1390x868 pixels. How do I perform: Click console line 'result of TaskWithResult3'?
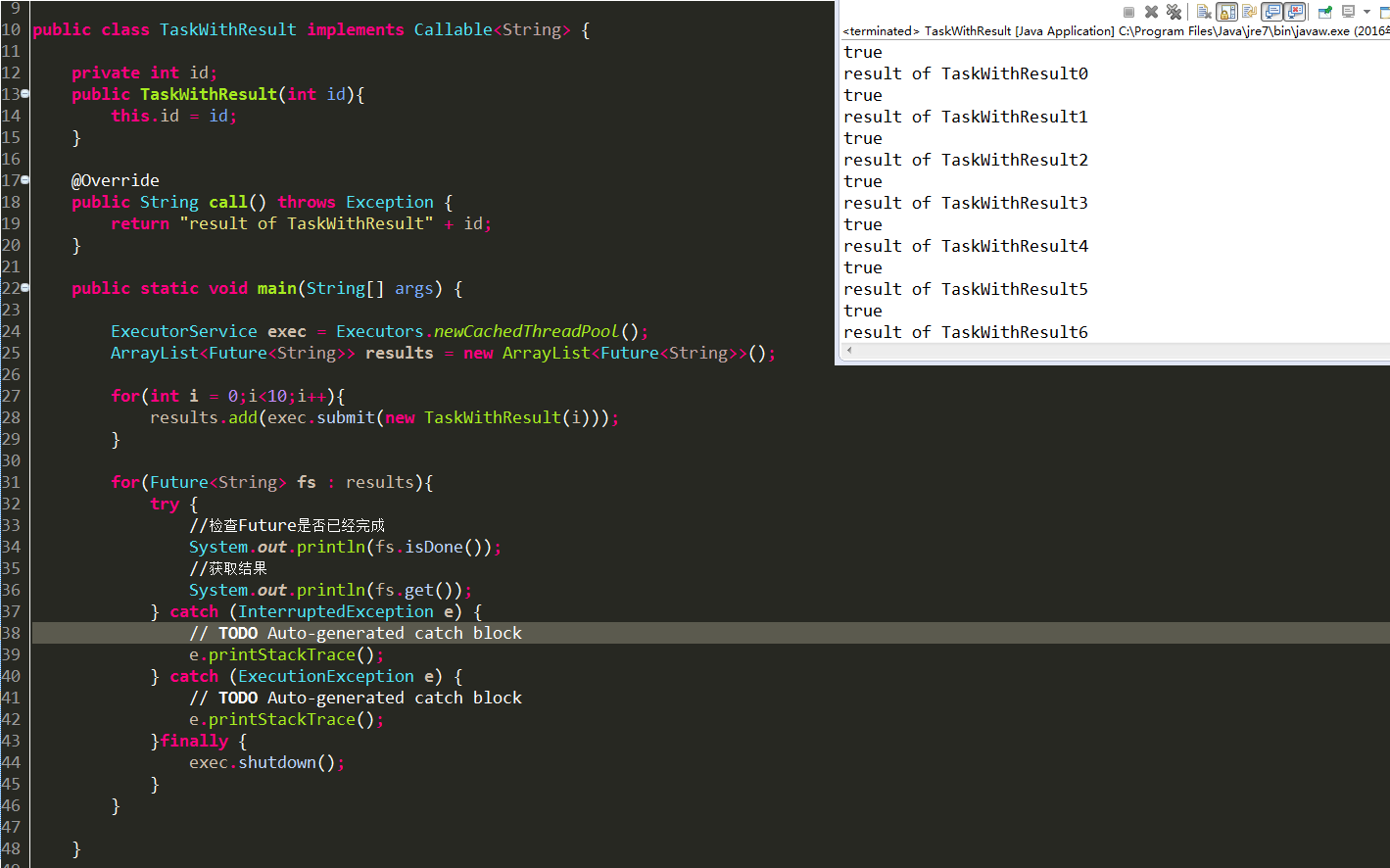coord(965,203)
